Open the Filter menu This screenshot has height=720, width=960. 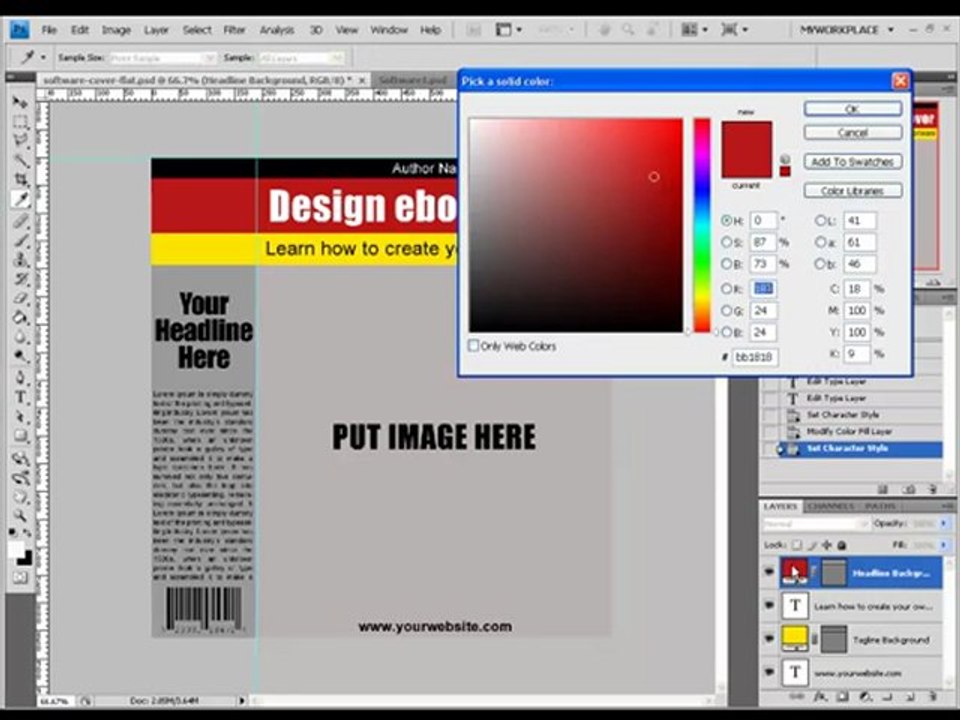[234, 30]
